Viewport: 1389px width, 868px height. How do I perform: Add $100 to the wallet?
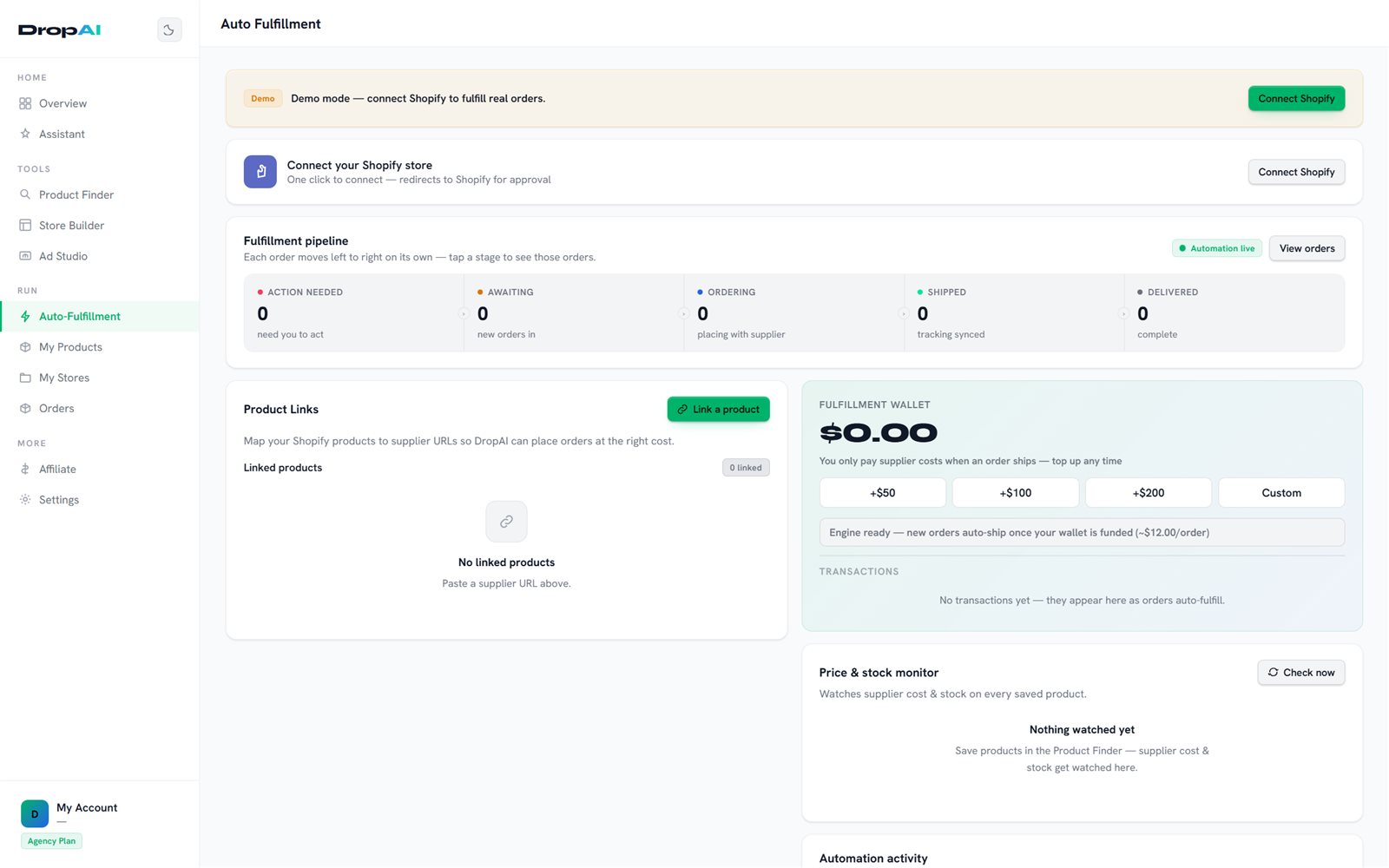(x=1015, y=493)
